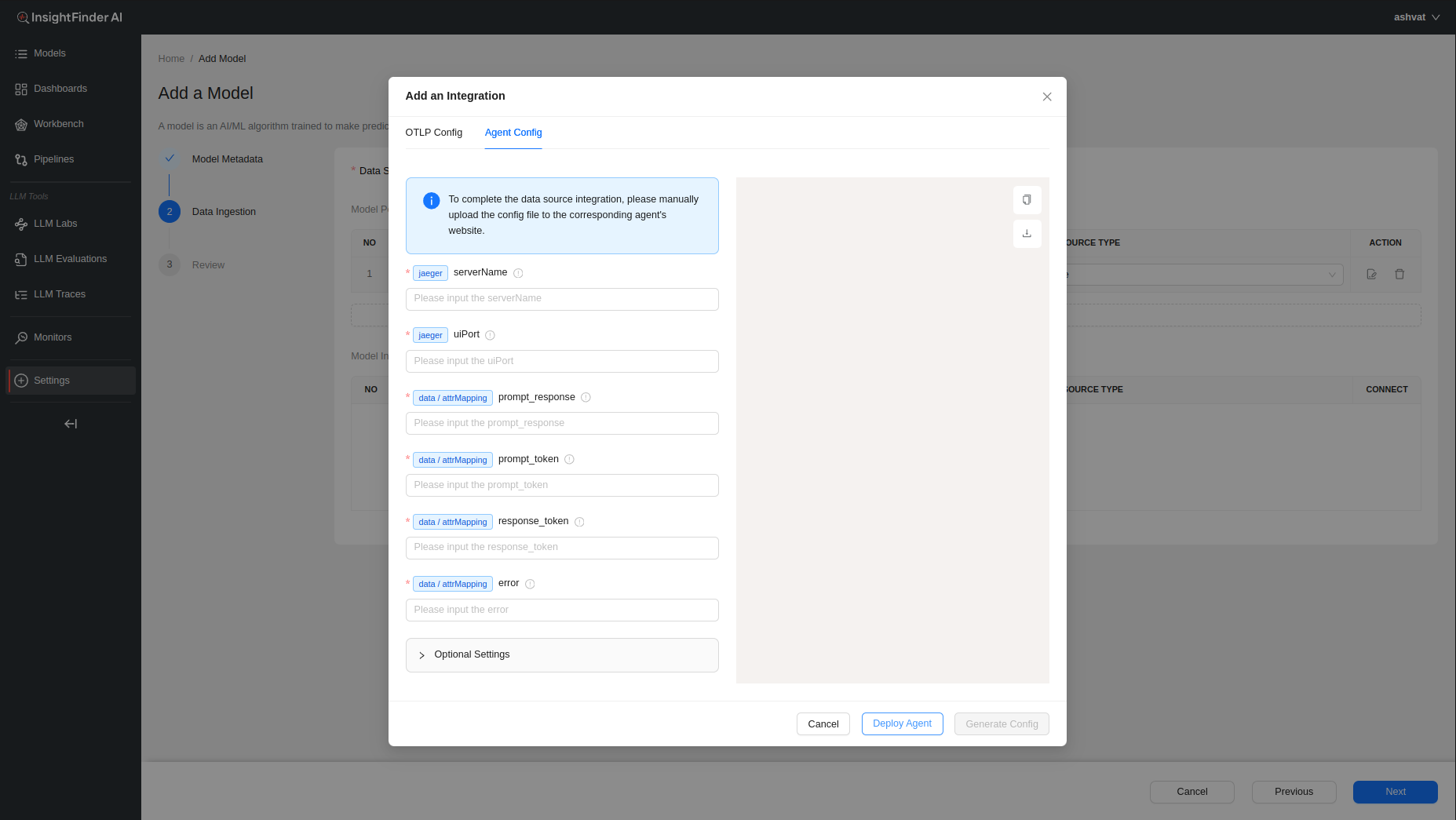The image size is (1456, 820).
Task: Click the Deploy Agent button
Action: point(902,723)
